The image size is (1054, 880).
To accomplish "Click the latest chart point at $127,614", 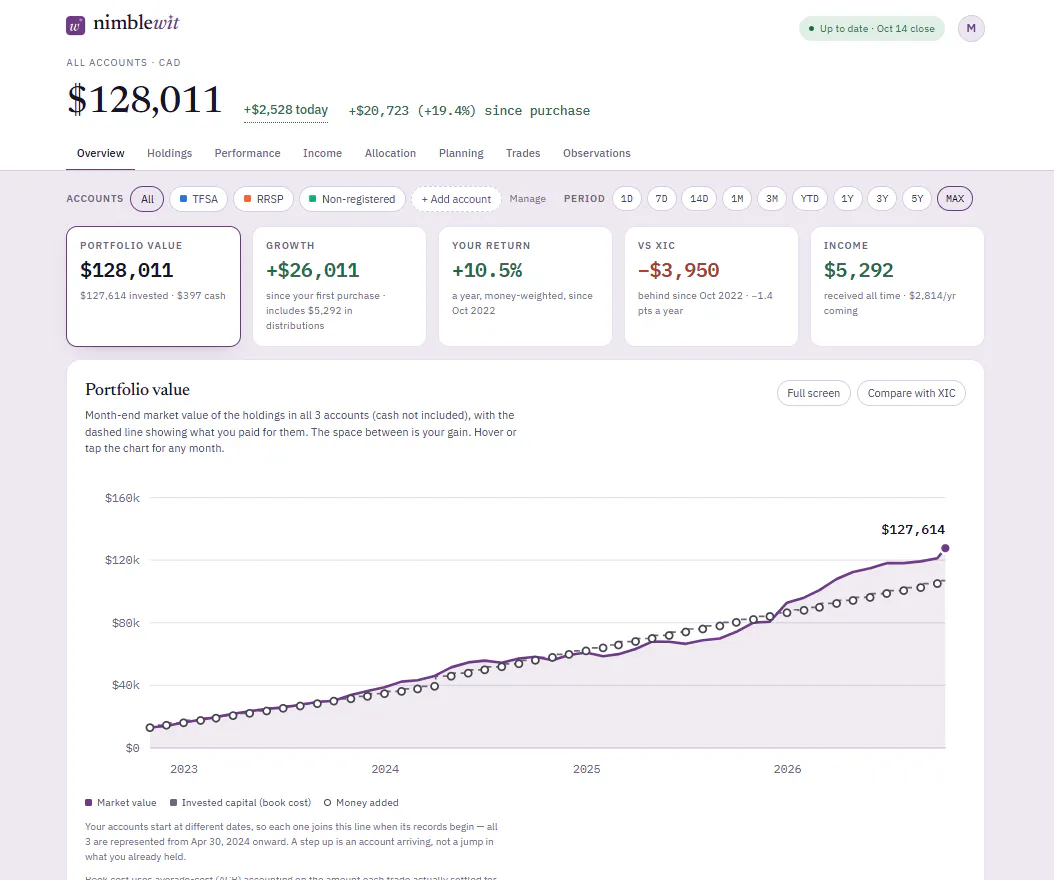I will [945, 549].
